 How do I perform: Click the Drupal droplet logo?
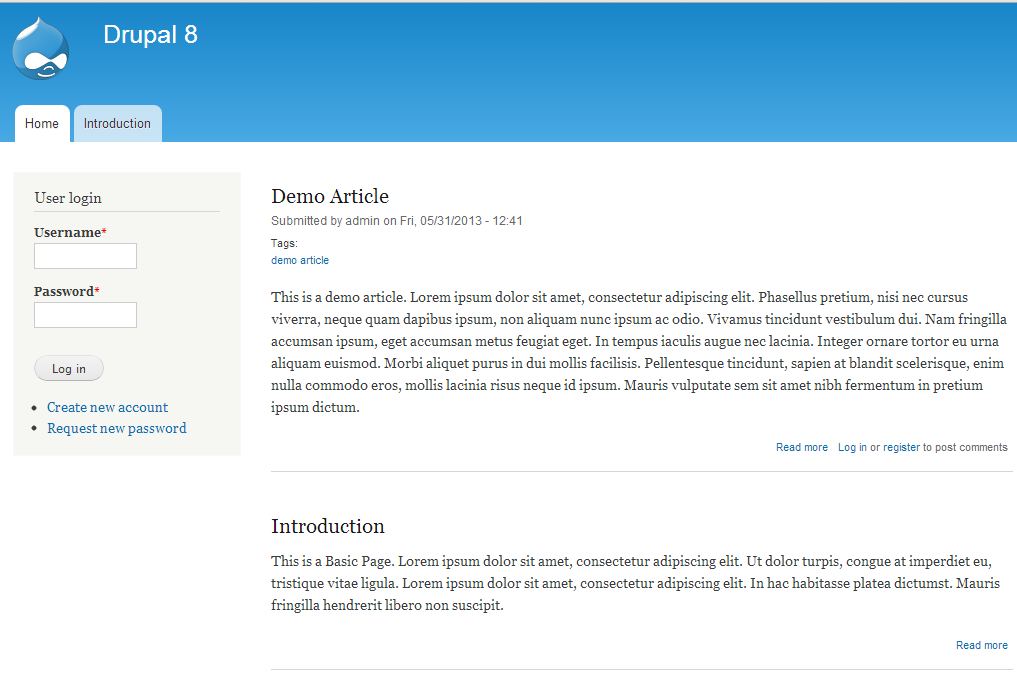point(41,49)
